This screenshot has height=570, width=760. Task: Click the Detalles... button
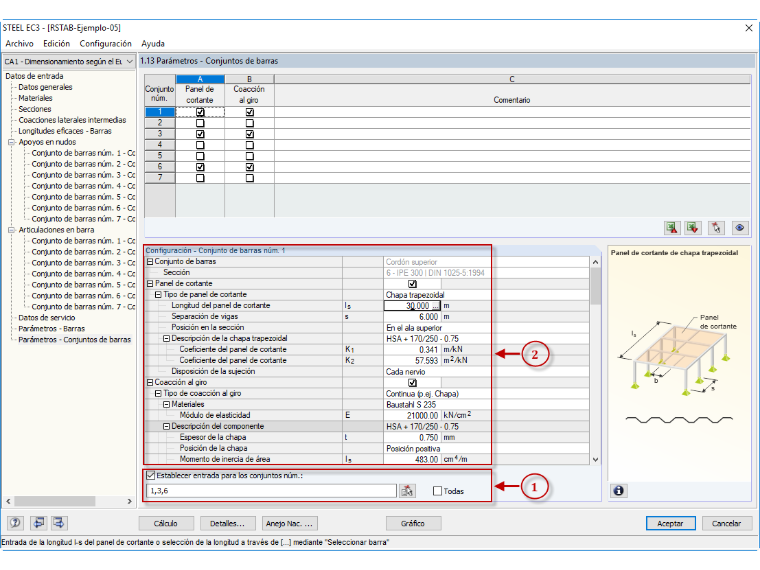[227, 523]
